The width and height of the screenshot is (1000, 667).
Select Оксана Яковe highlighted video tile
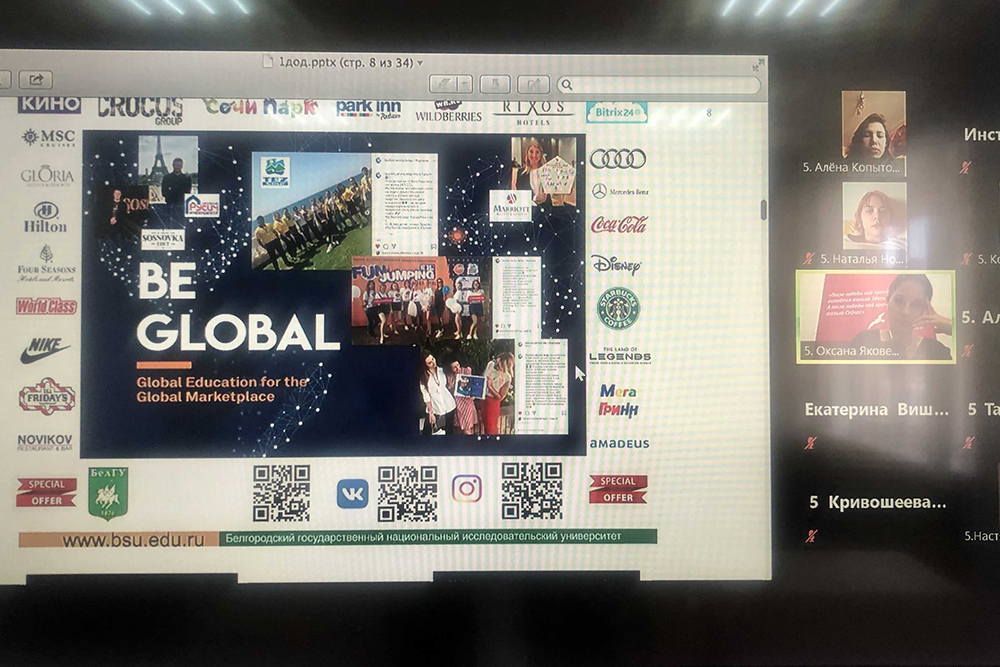(x=876, y=316)
